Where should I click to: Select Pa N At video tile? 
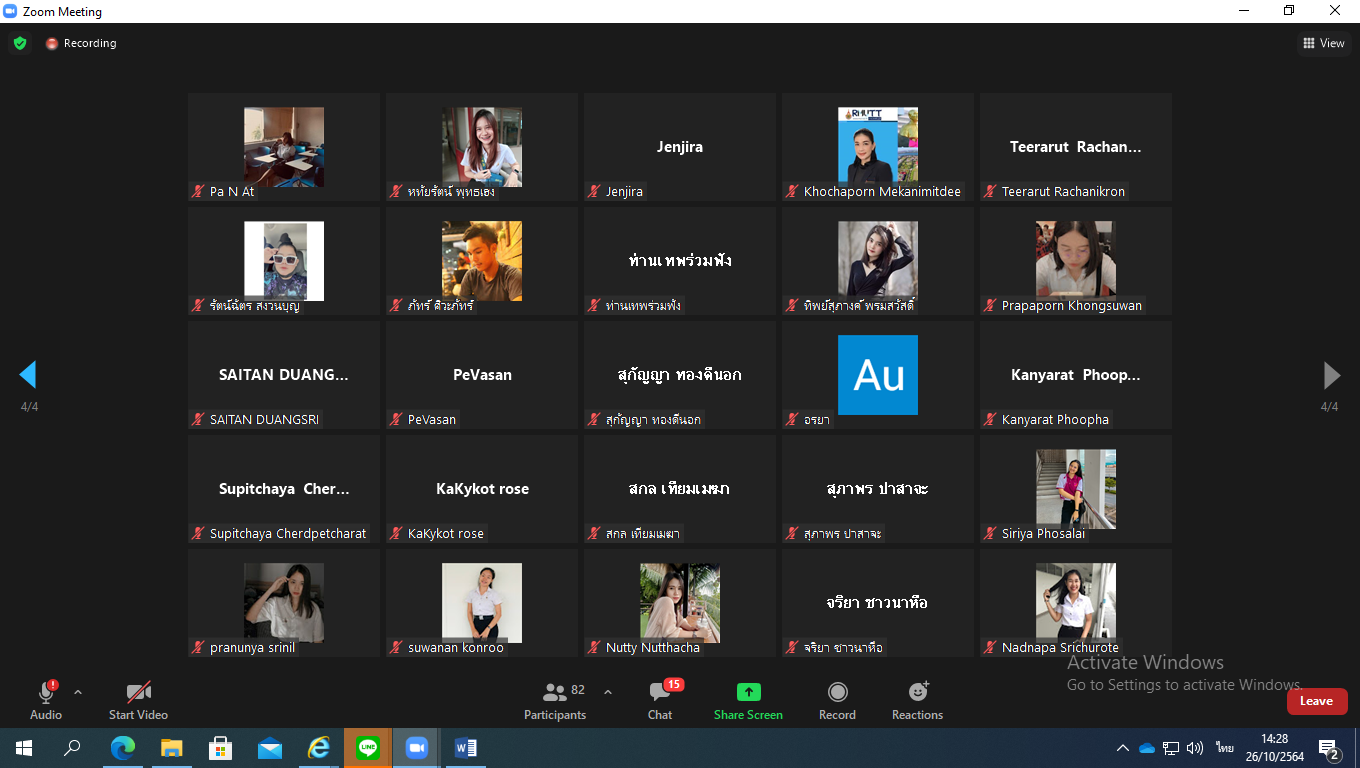(x=284, y=147)
